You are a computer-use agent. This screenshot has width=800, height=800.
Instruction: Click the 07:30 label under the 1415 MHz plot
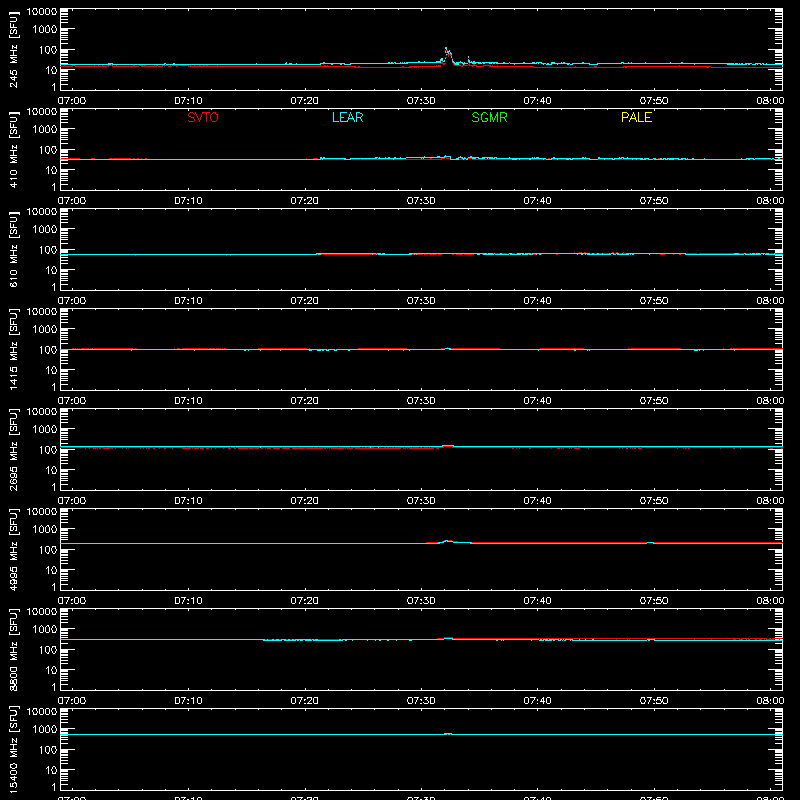tap(421, 401)
